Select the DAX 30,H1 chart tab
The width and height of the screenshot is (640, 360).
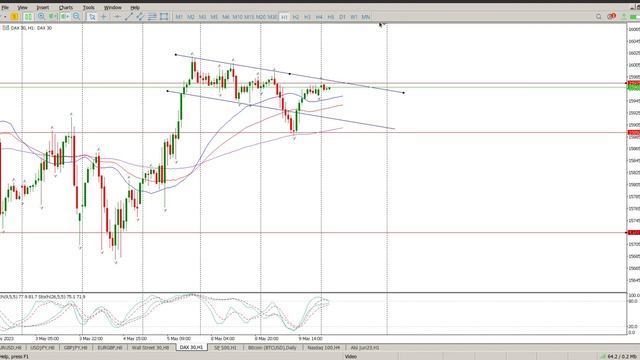(x=191, y=348)
